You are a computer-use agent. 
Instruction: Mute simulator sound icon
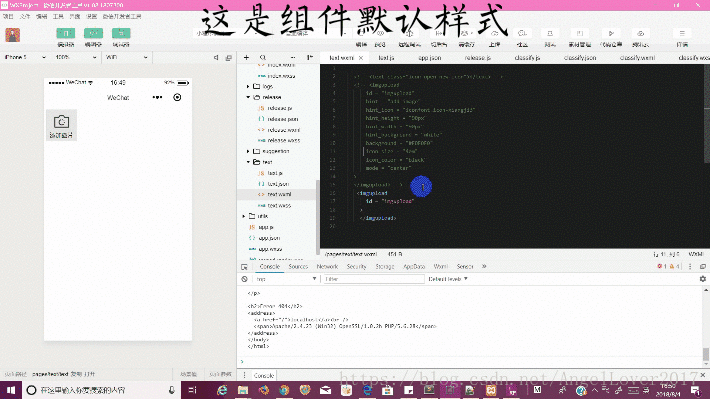(216, 58)
